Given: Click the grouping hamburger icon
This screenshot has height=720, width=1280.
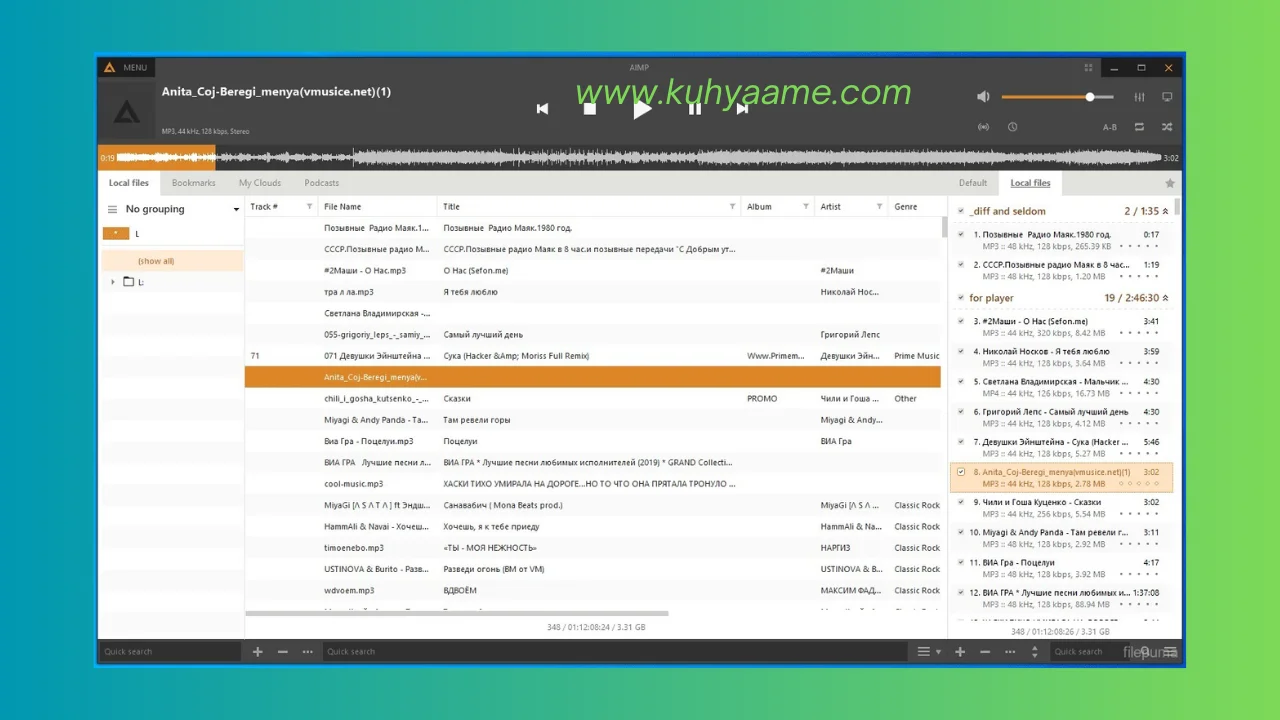Looking at the screenshot, I should [x=112, y=209].
